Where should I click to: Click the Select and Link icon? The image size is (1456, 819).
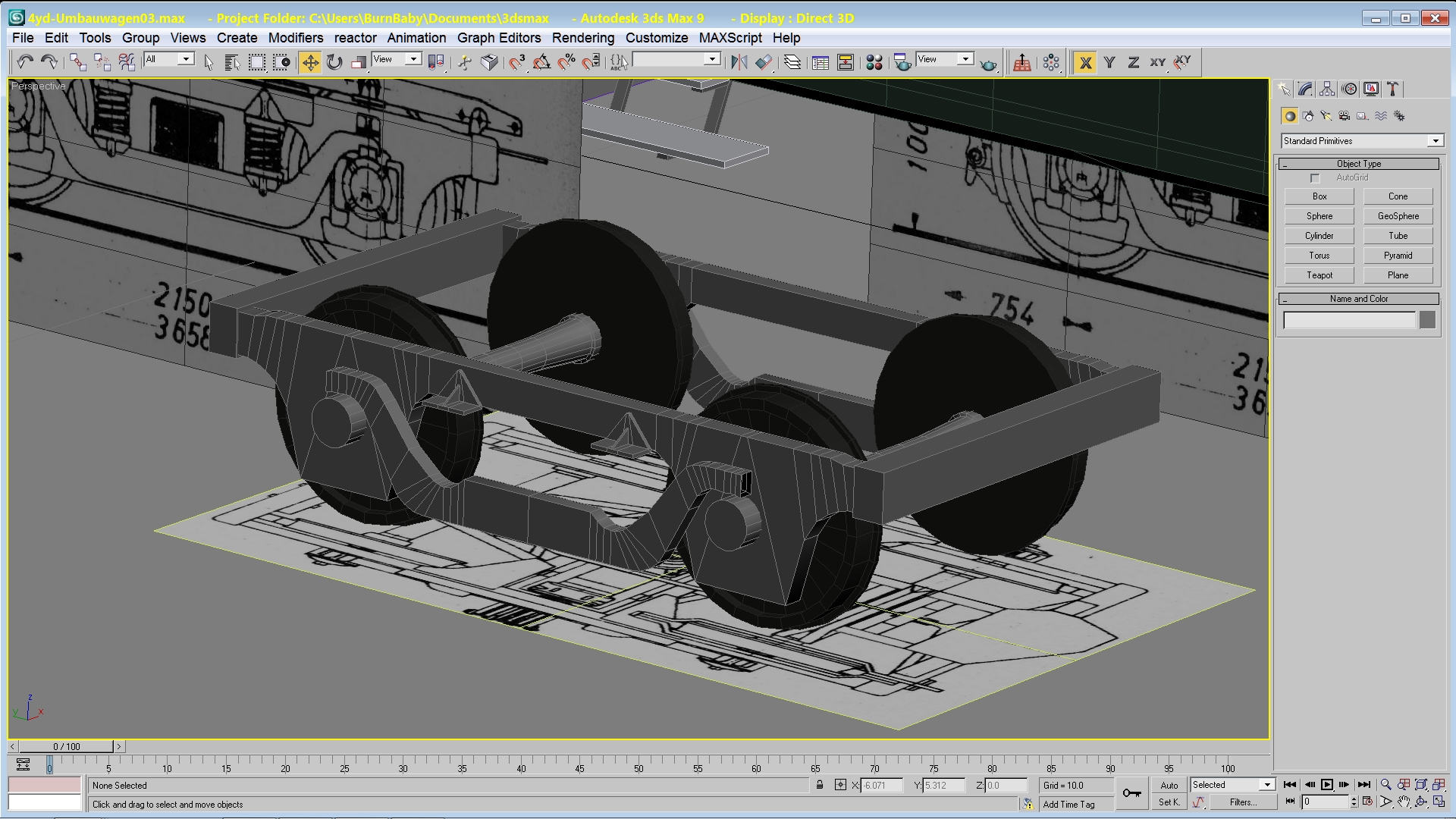pyautogui.click(x=77, y=62)
